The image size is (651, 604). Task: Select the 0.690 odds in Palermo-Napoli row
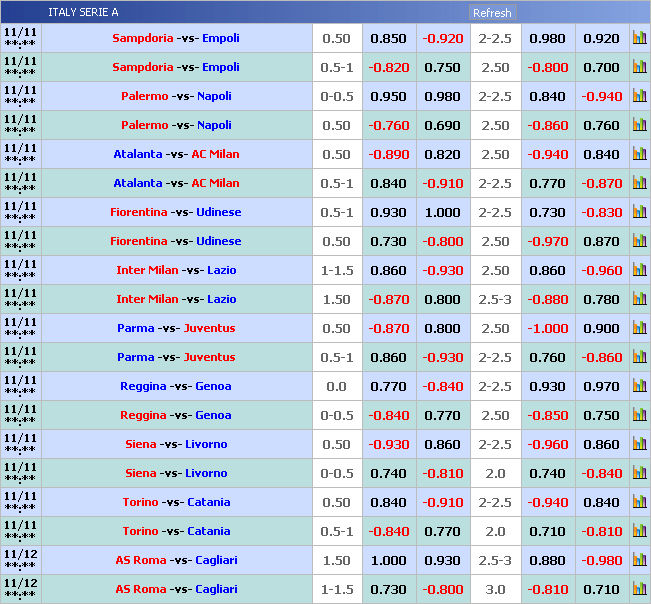(x=442, y=126)
